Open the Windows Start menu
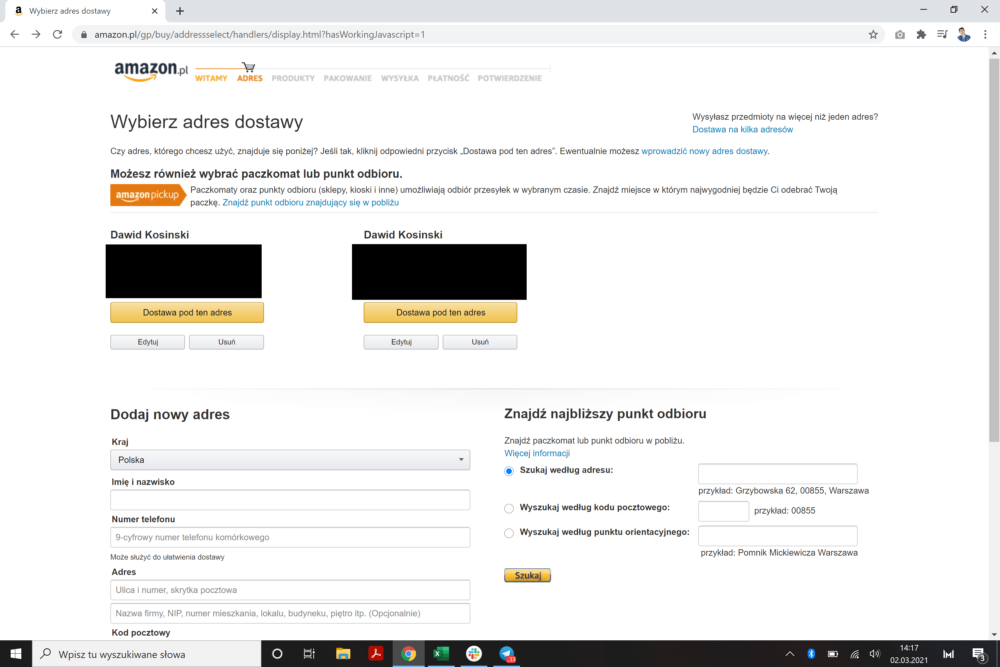 click(16, 654)
